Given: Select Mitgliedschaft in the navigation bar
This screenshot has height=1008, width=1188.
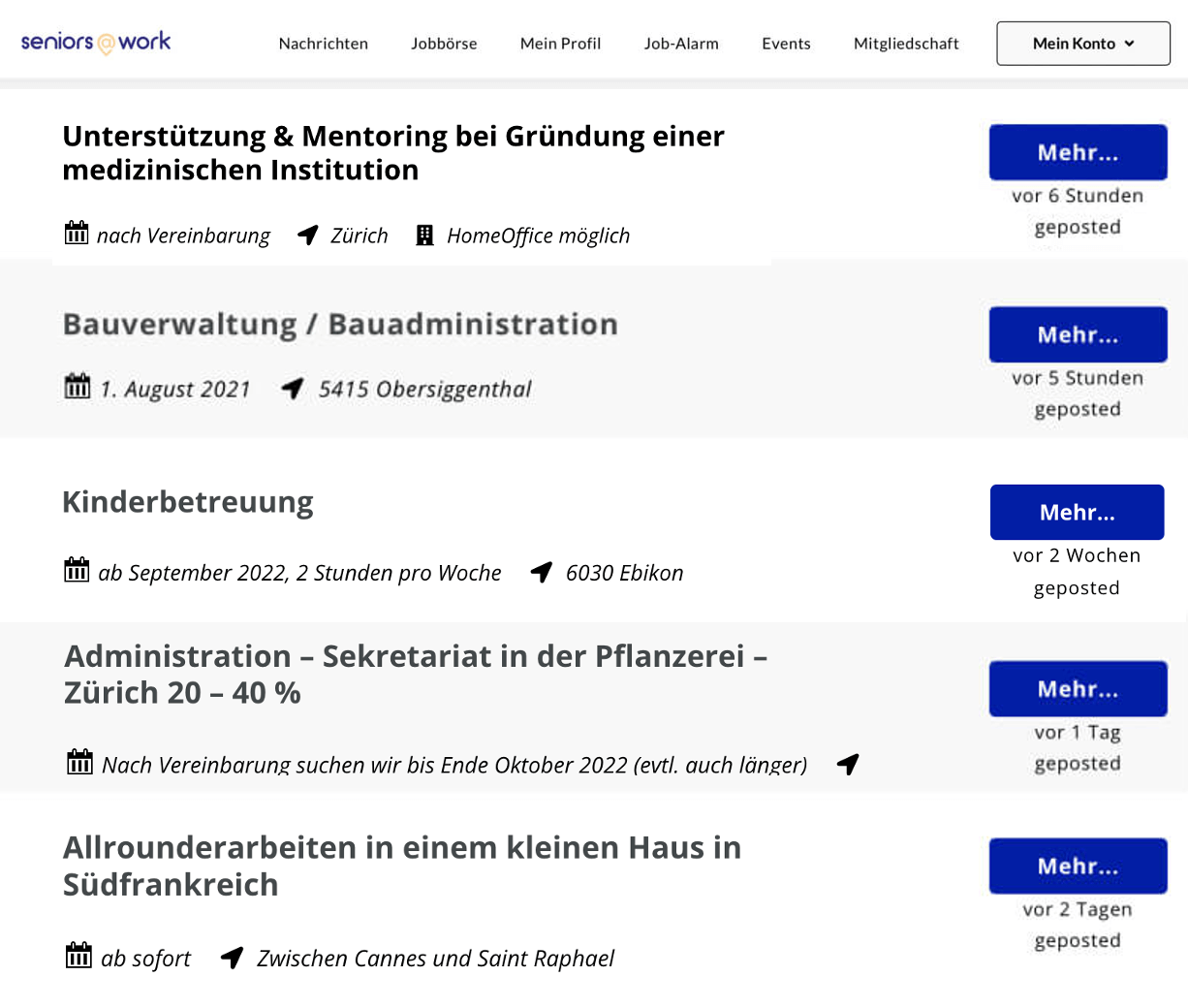Looking at the screenshot, I should [x=906, y=44].
